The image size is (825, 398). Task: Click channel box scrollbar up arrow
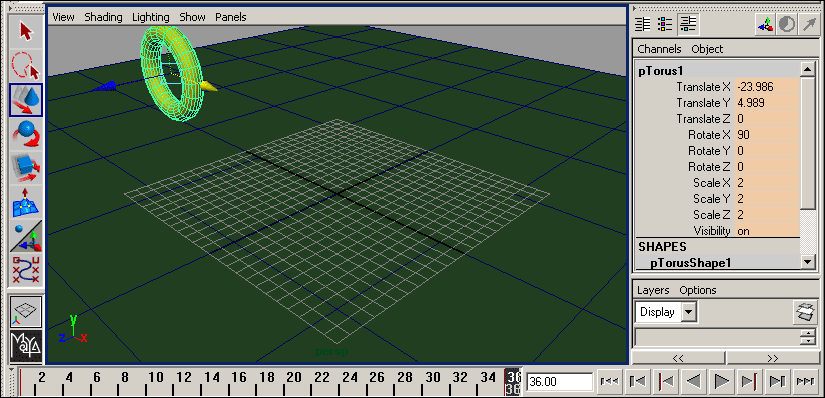[x=807, y=69]
